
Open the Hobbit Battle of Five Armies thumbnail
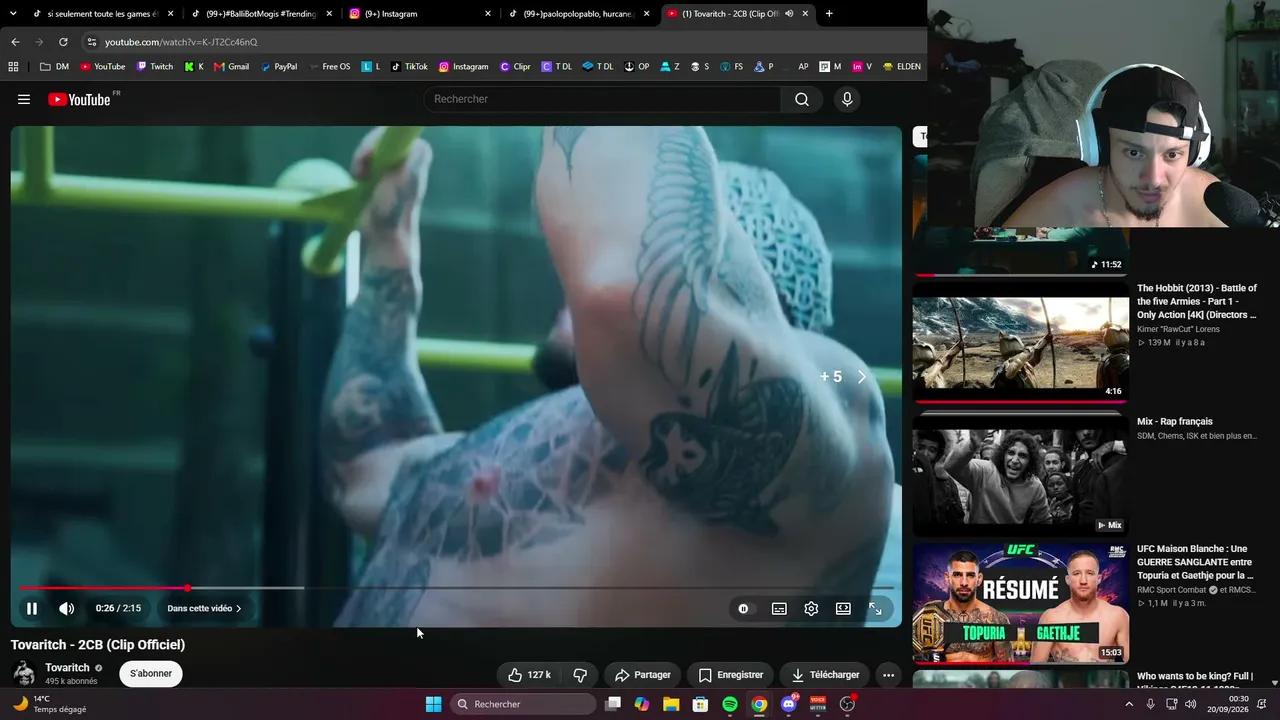(x=1020, y=341)
